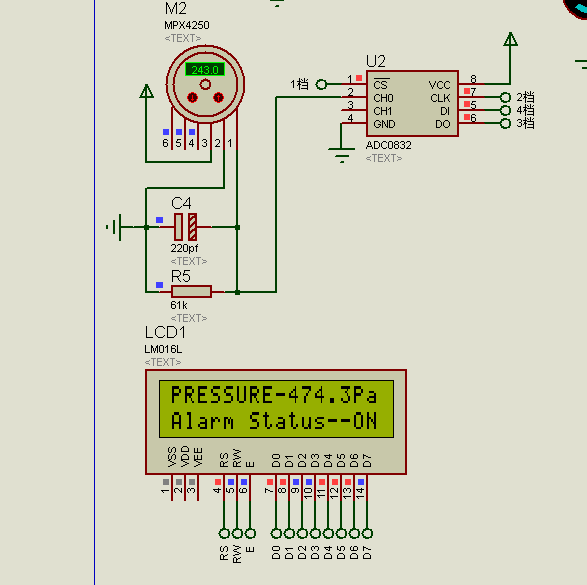
Task: Click the 220pf capacitor value label
Action: [184, 248]
